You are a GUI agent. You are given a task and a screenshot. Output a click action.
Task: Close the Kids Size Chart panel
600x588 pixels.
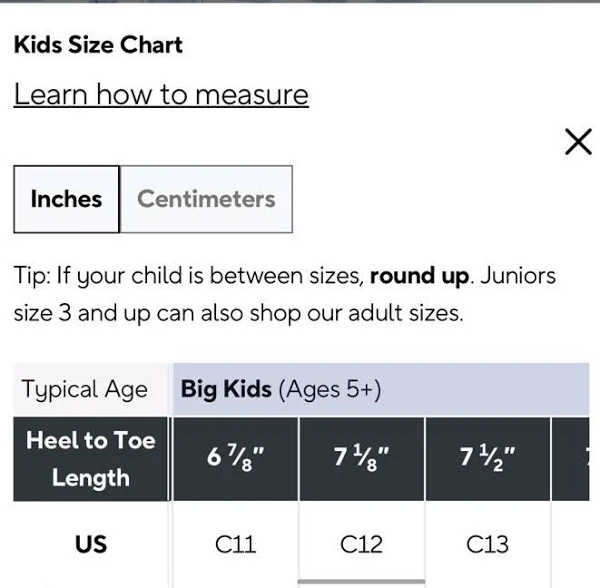coord(578,143)
